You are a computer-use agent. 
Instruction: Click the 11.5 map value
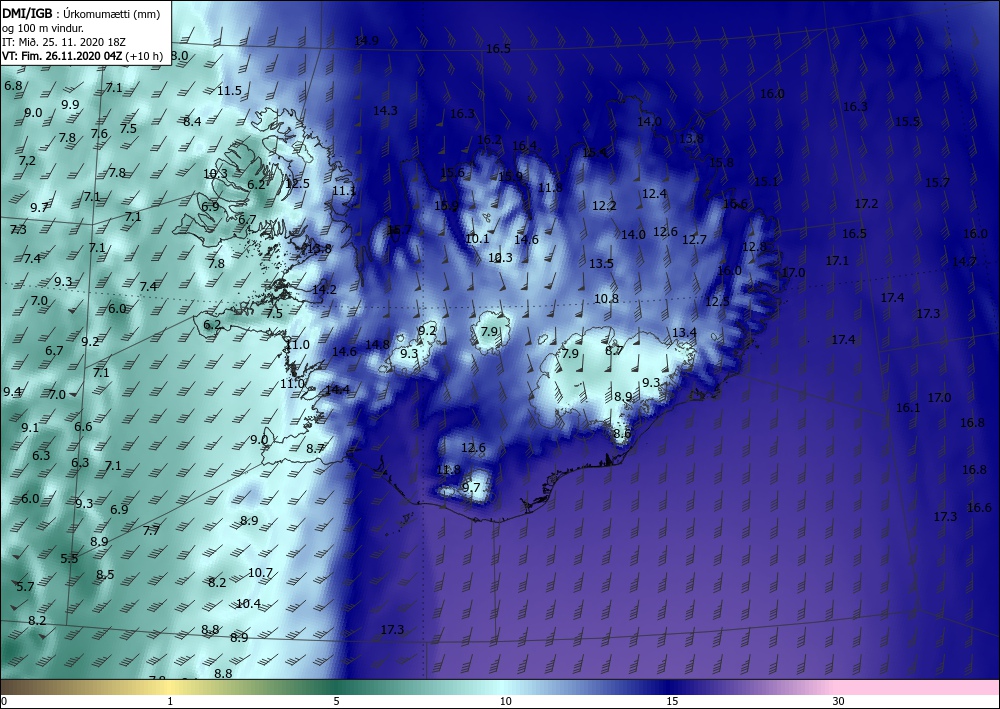[x=229, y=91]
